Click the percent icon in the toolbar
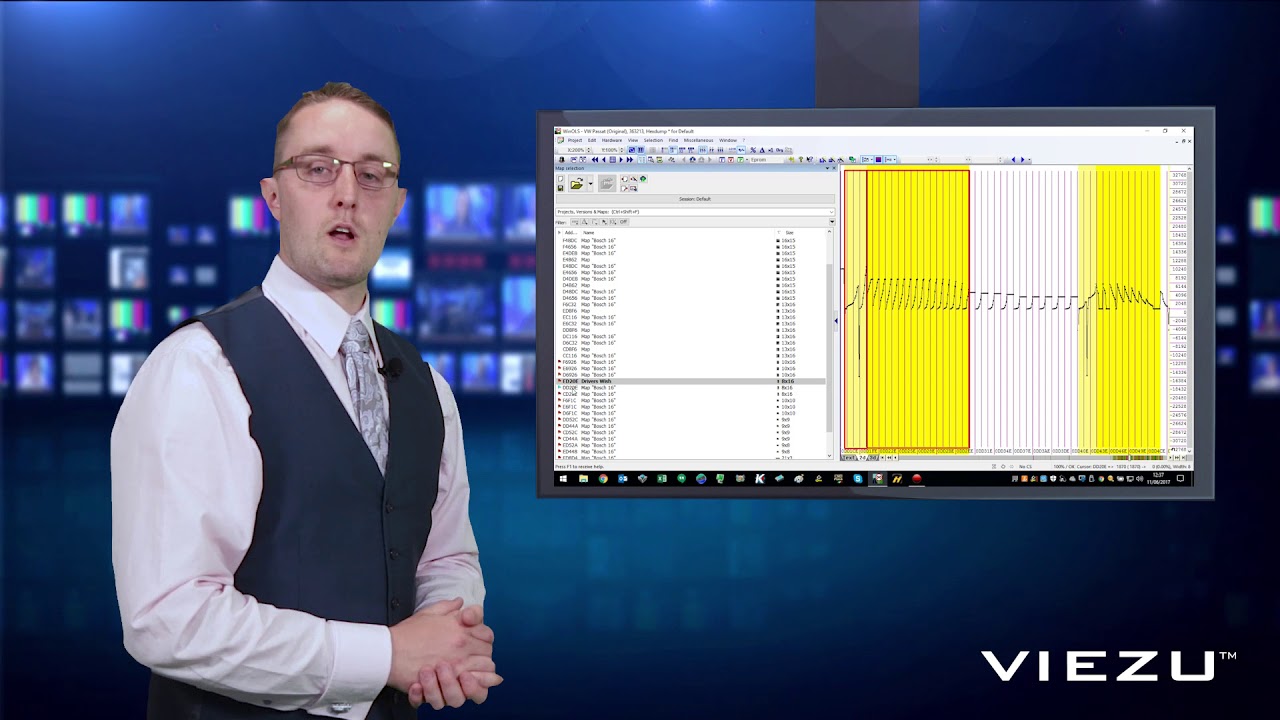This screenshot has width=1280, height=720. tap(753, 150)
